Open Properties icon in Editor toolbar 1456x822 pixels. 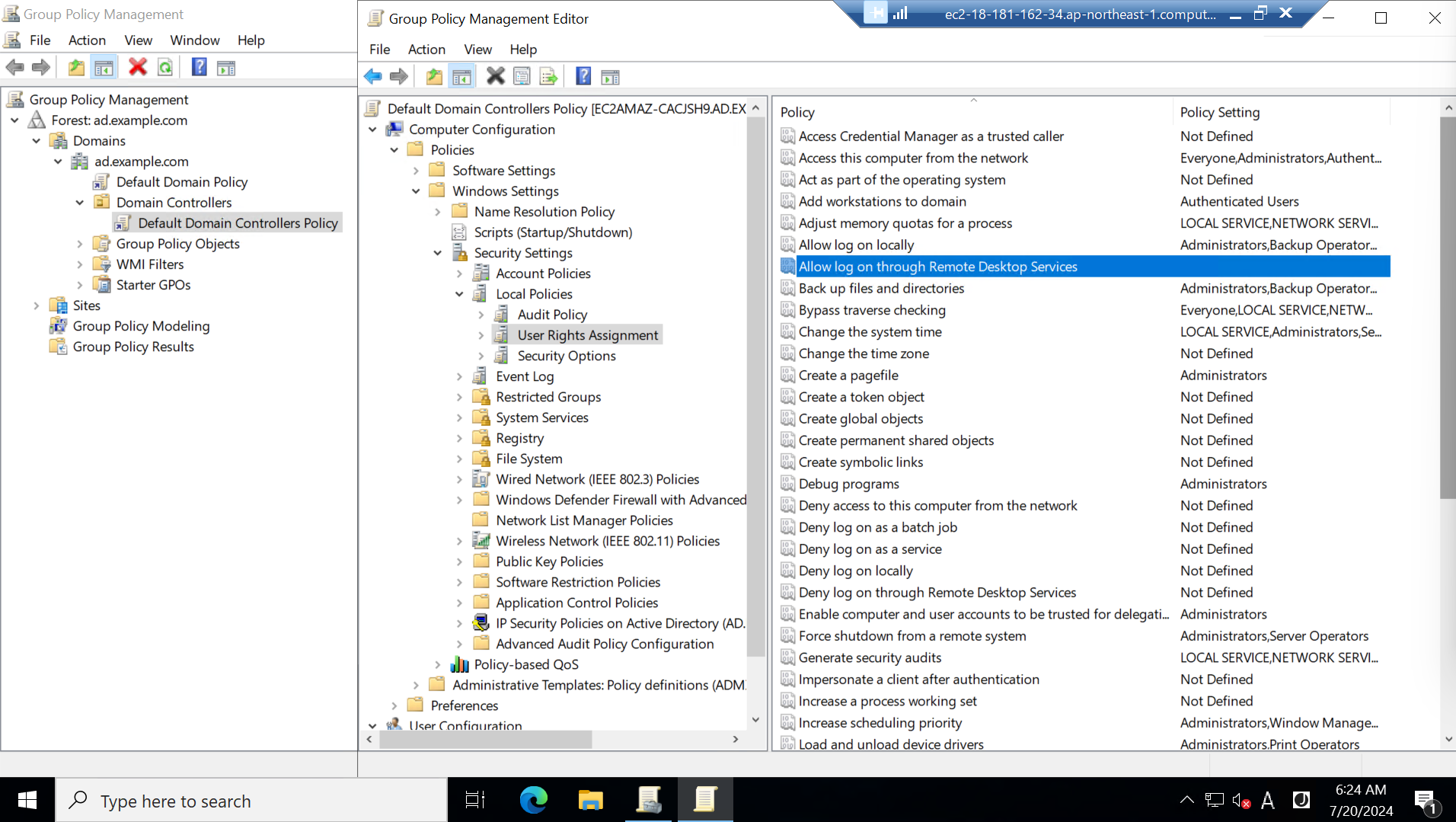522,76
